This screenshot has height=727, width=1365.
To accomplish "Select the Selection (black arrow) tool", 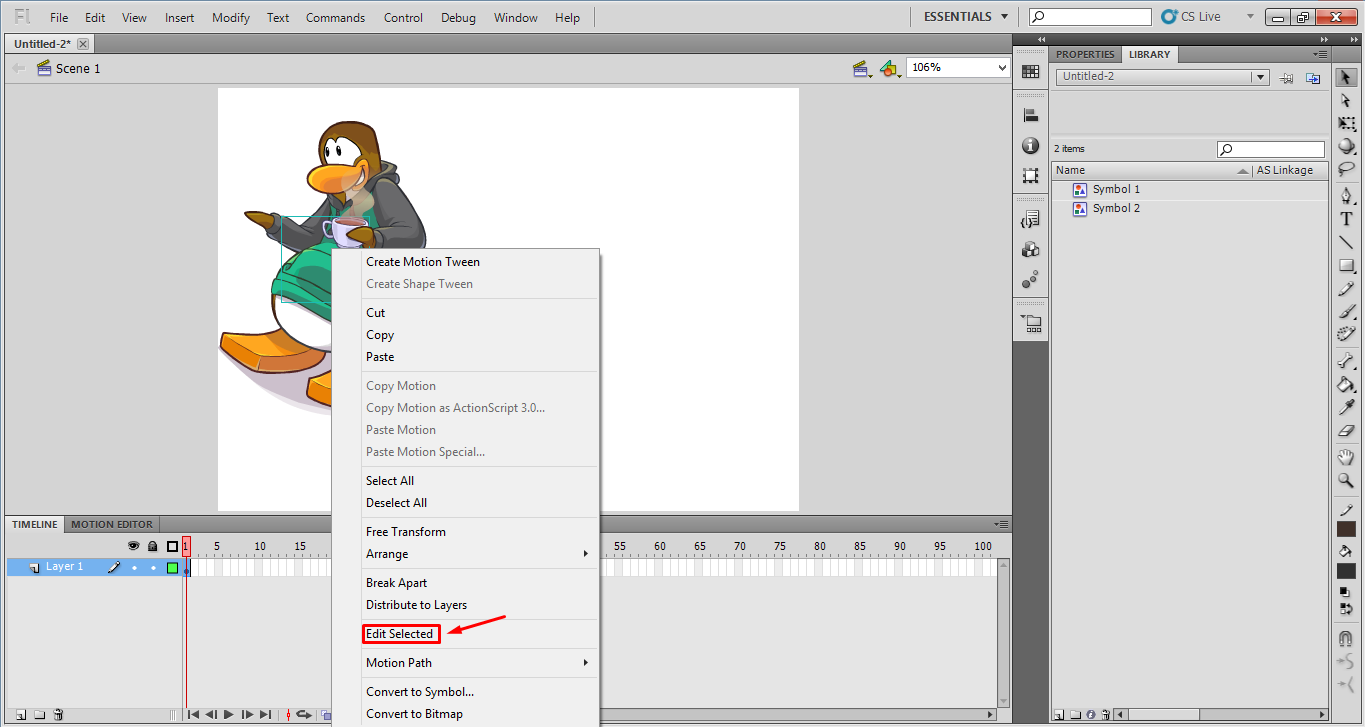I will (x=1346, y=77).
